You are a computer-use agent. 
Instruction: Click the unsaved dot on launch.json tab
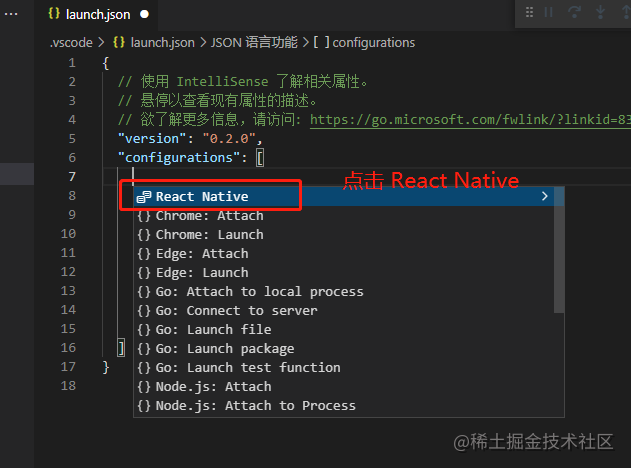[x=144, y=14]
